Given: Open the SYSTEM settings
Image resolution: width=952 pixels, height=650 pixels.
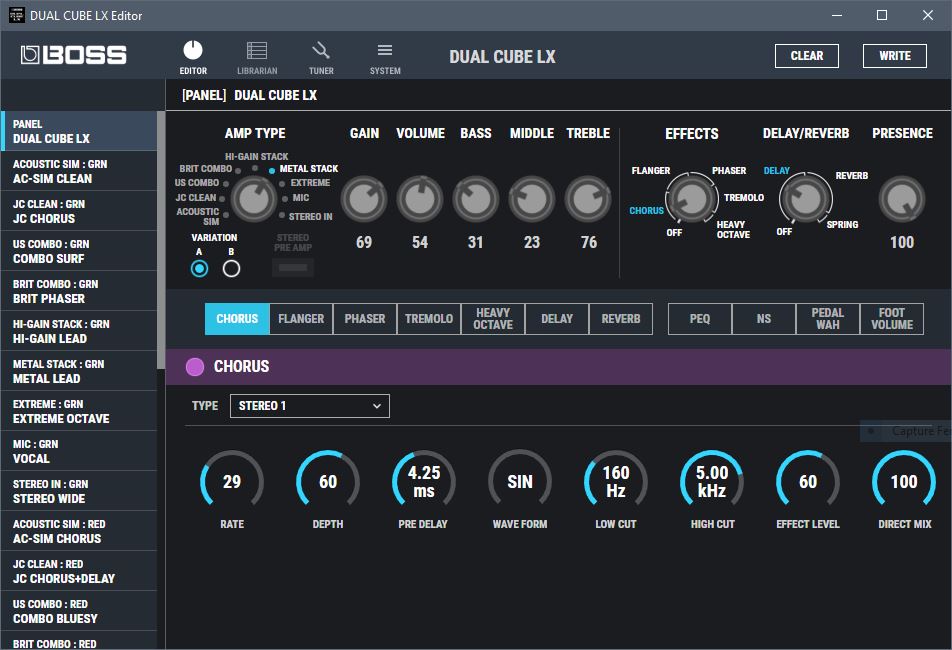Looking at the screenshot, I should click(x=385, y=55).
